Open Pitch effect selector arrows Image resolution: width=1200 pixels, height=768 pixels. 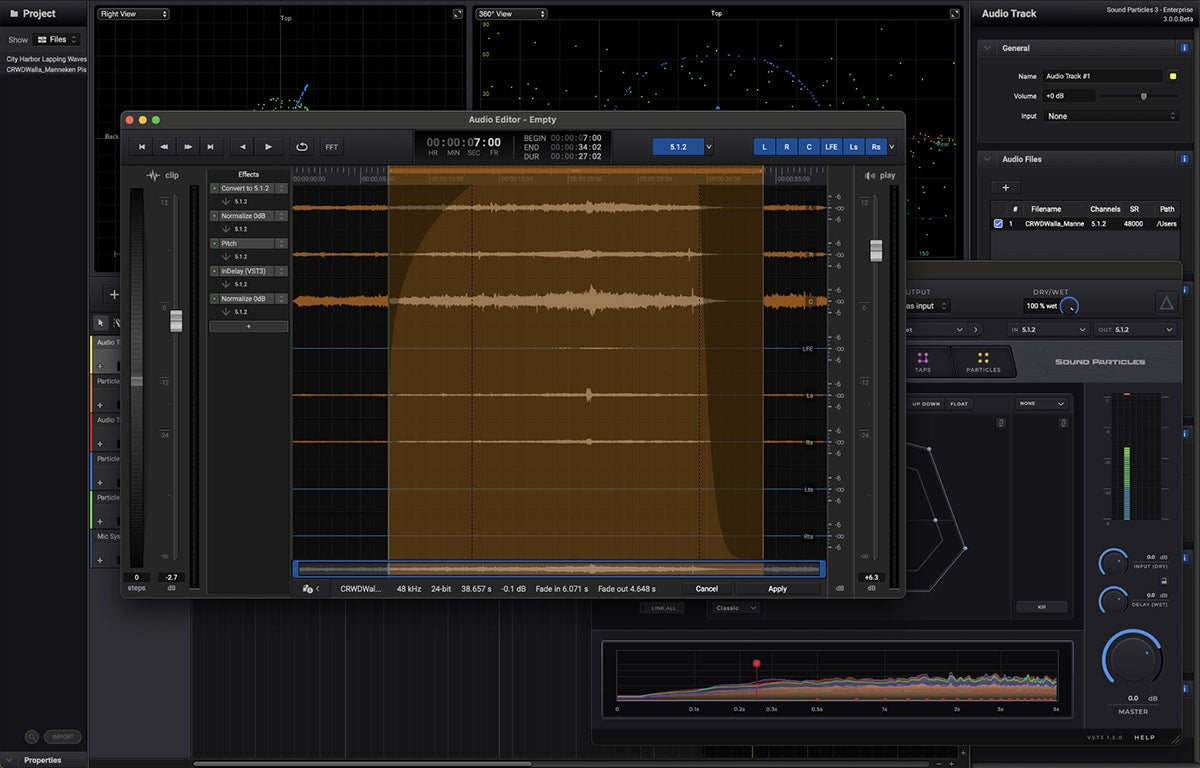click(282, 243)
